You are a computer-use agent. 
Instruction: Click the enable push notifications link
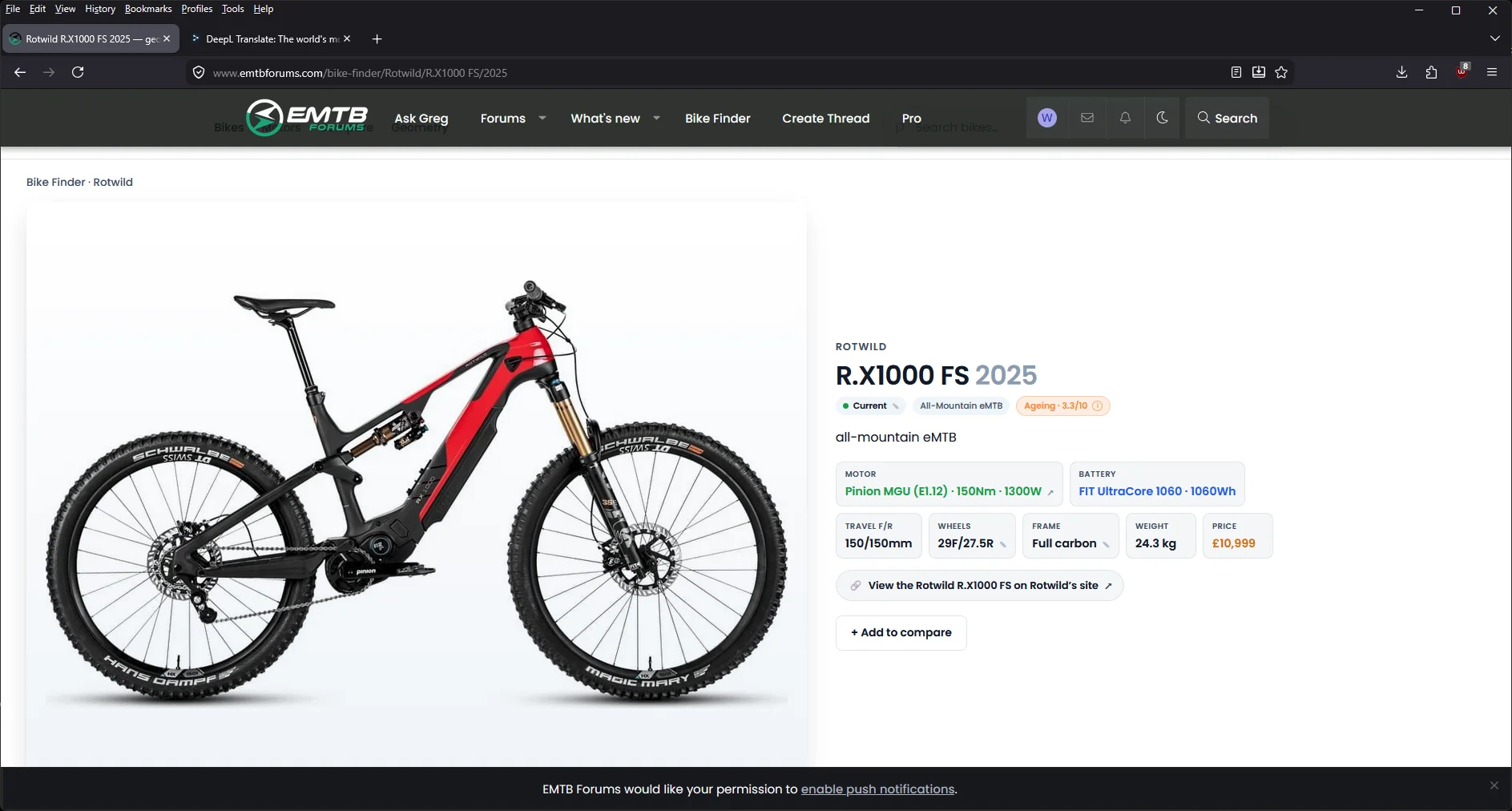(877, 789)
